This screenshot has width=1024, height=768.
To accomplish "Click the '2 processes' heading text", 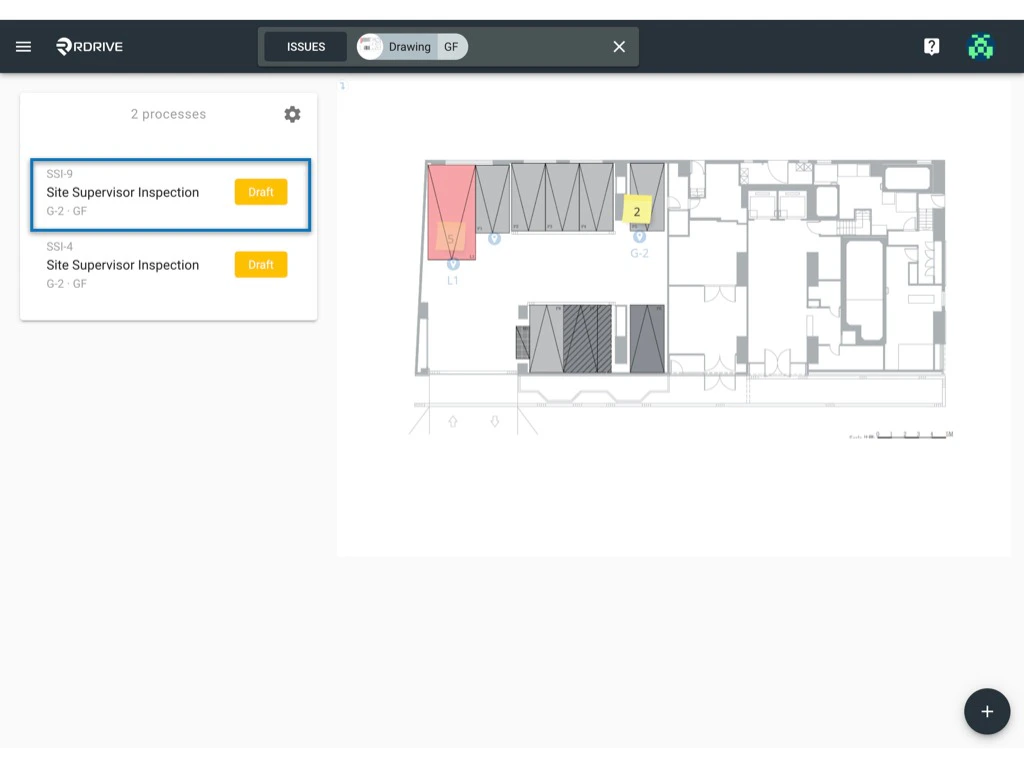I will coord(168,114).
